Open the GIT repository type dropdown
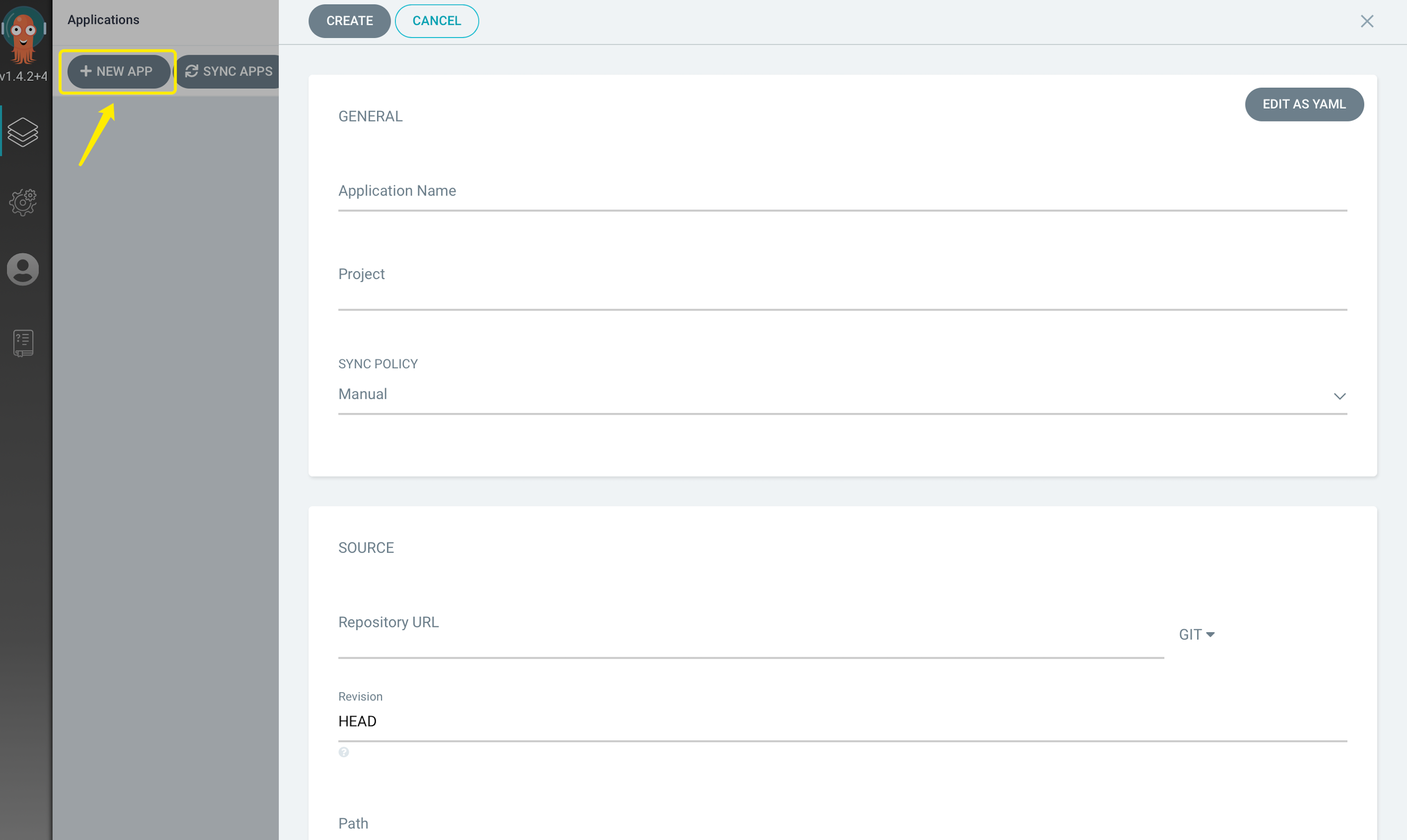 1196,635
